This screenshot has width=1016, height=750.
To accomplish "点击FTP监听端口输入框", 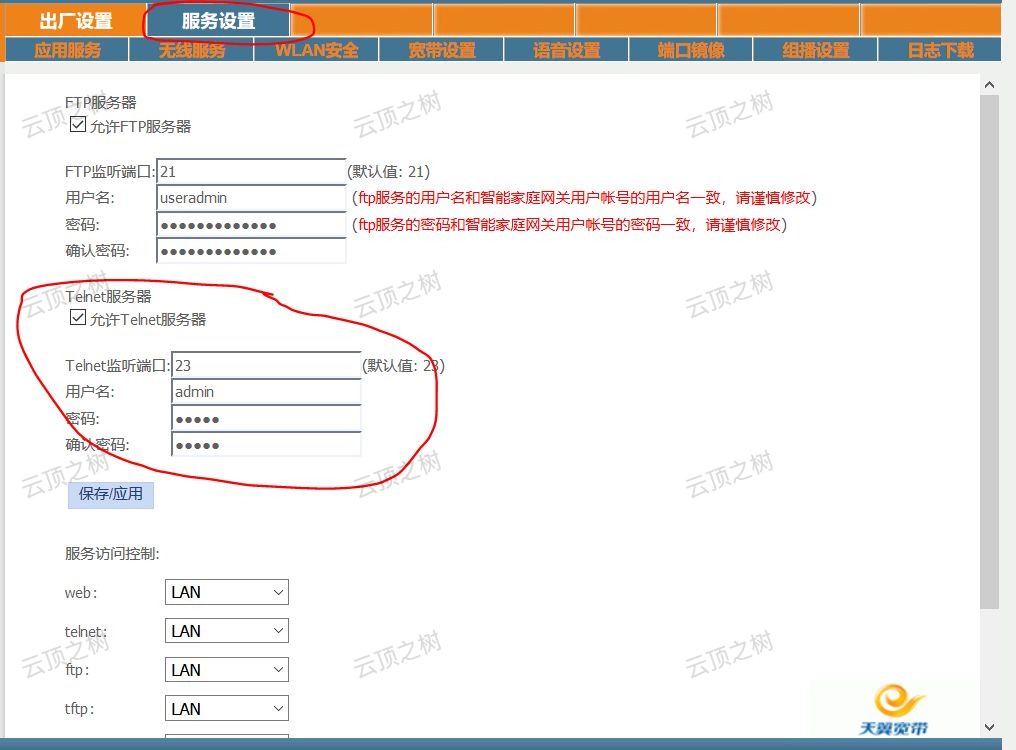I will pos(250,171).
